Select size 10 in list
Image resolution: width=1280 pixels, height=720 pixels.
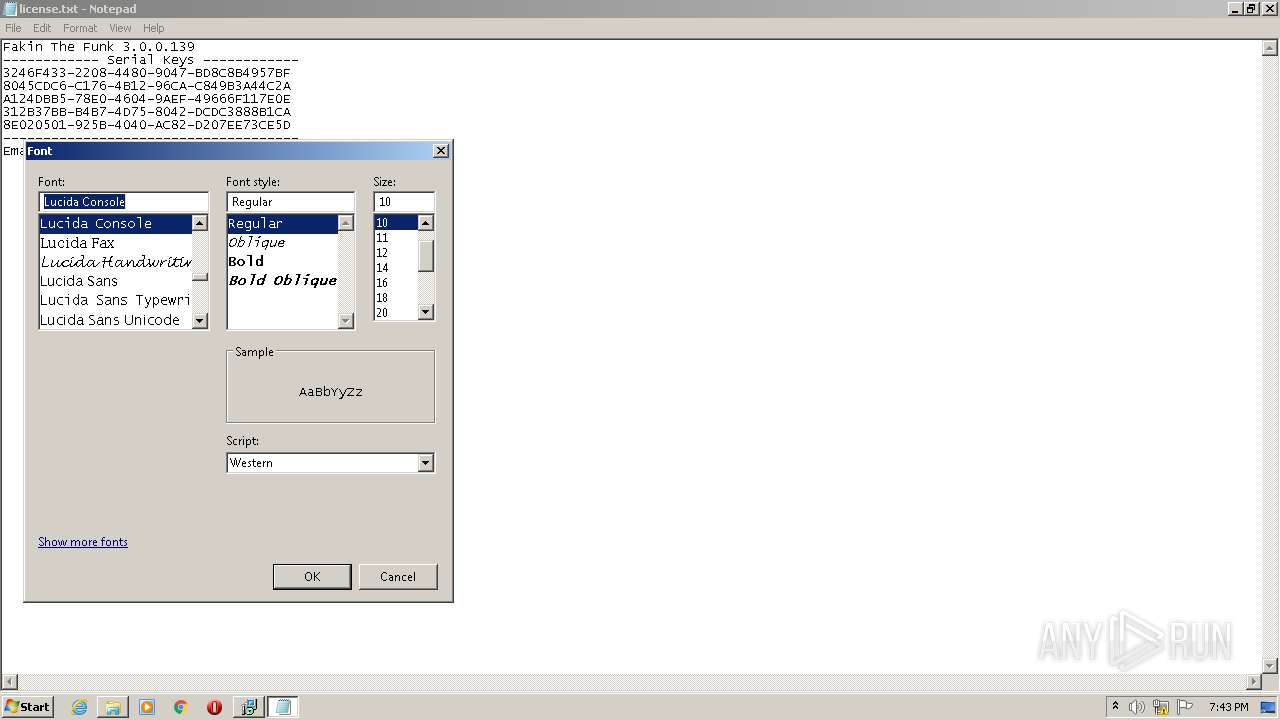tap(395, 223)
